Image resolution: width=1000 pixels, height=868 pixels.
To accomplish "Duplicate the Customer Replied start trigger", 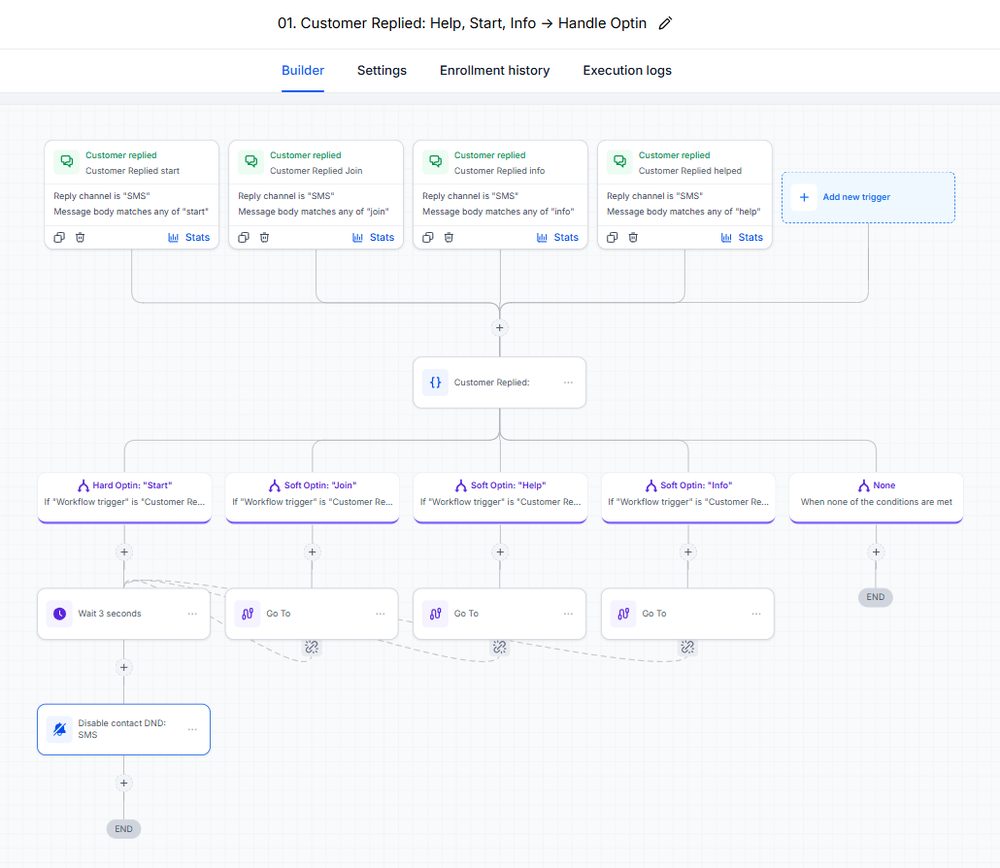I will [x=59, y=237].
